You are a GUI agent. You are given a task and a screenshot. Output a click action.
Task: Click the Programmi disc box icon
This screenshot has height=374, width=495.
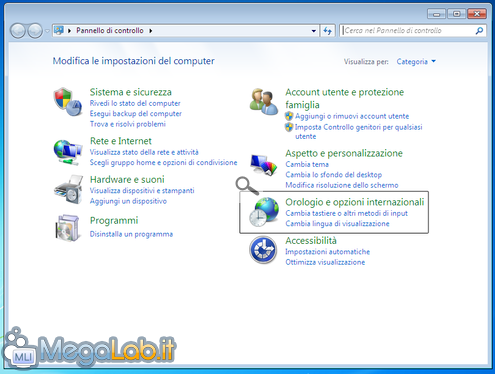(68, 228)
